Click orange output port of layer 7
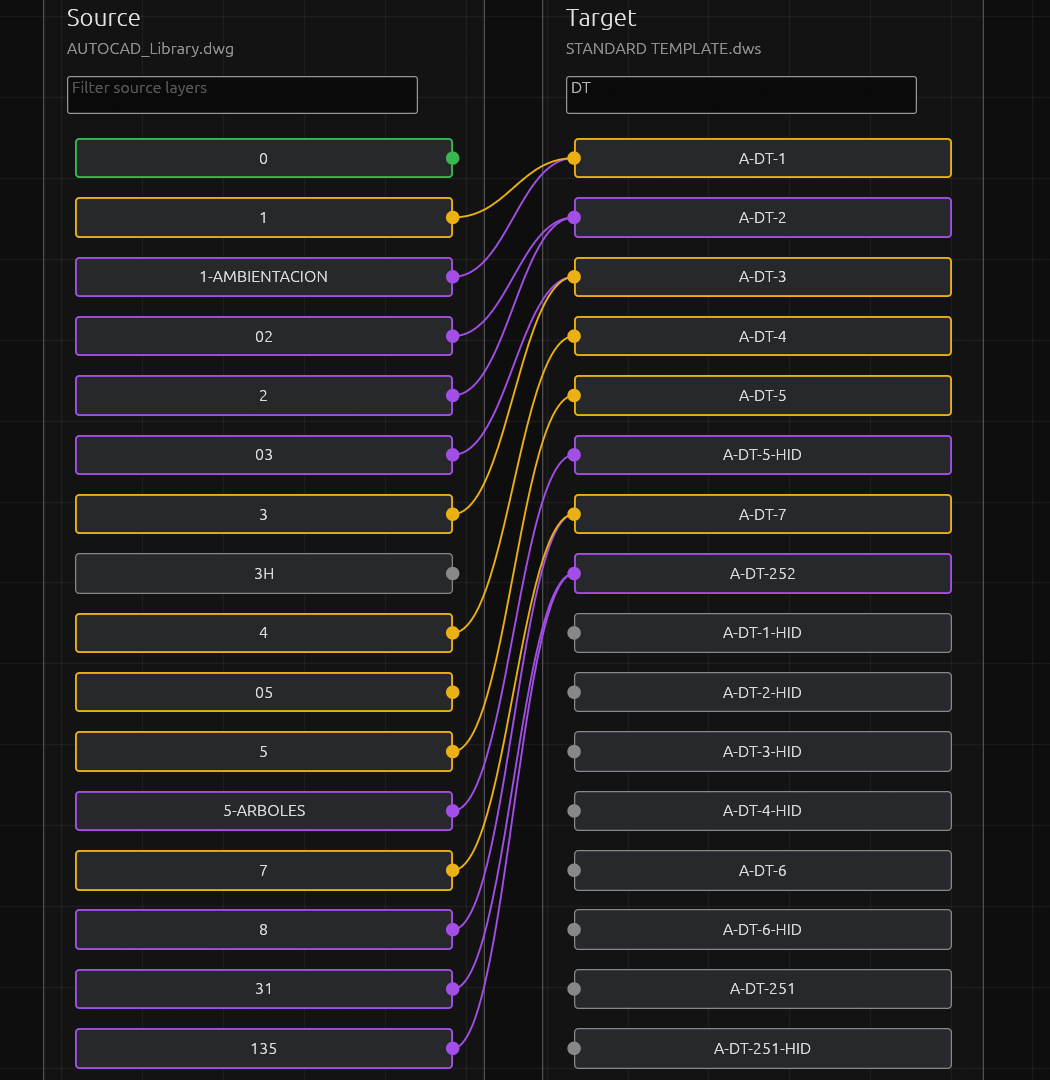This screenshot has height=1080, width=1050. click(453, 871)
